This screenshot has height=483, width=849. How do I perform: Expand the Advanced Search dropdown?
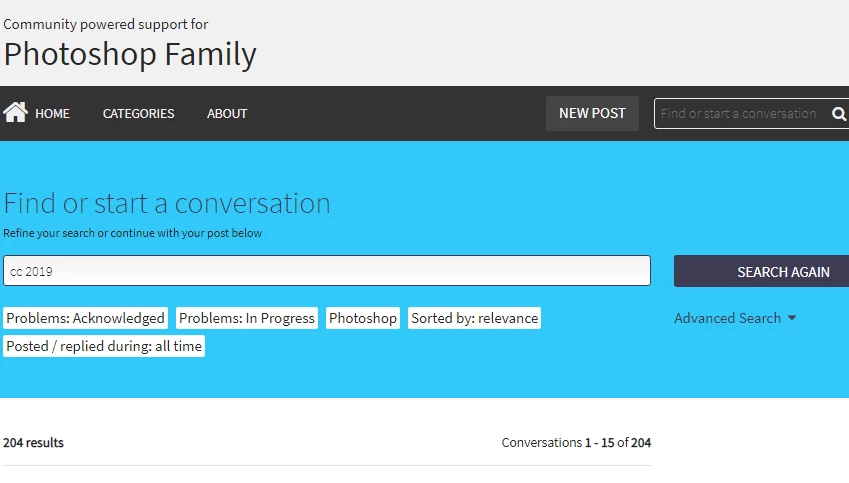[x=735, y=318]
